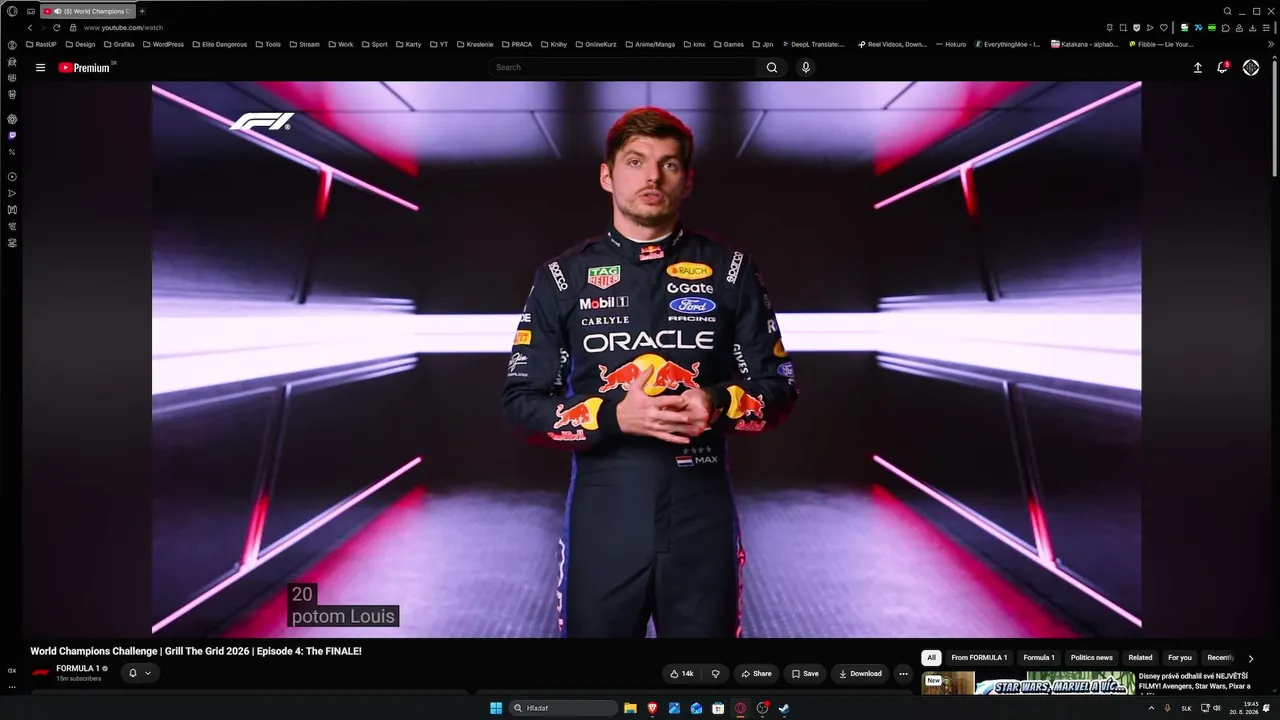
Task: Click the Windows taskbar search box
Action: click(x=563, y=708)
